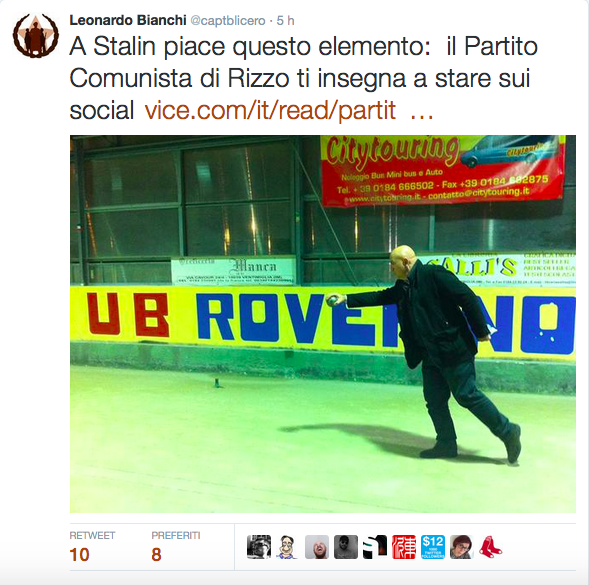Click the tweet text about Stalin

point(304,78)
